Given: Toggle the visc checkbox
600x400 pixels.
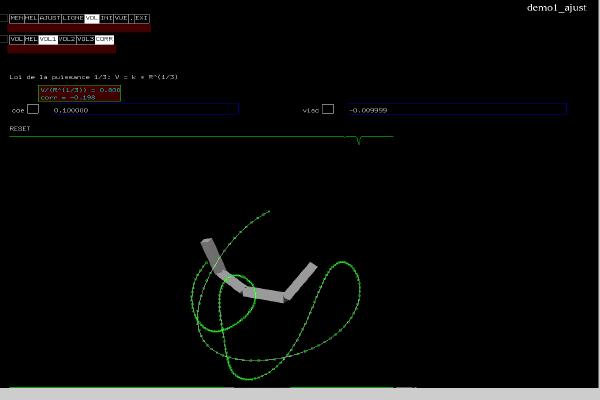Looking at the screenshot, I should coord(328,109).
